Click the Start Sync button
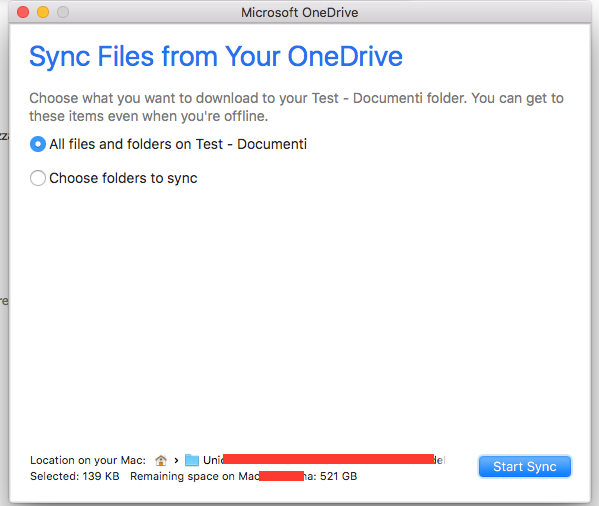The height and width of the screenshot is (506, 599). click(525, 467)
